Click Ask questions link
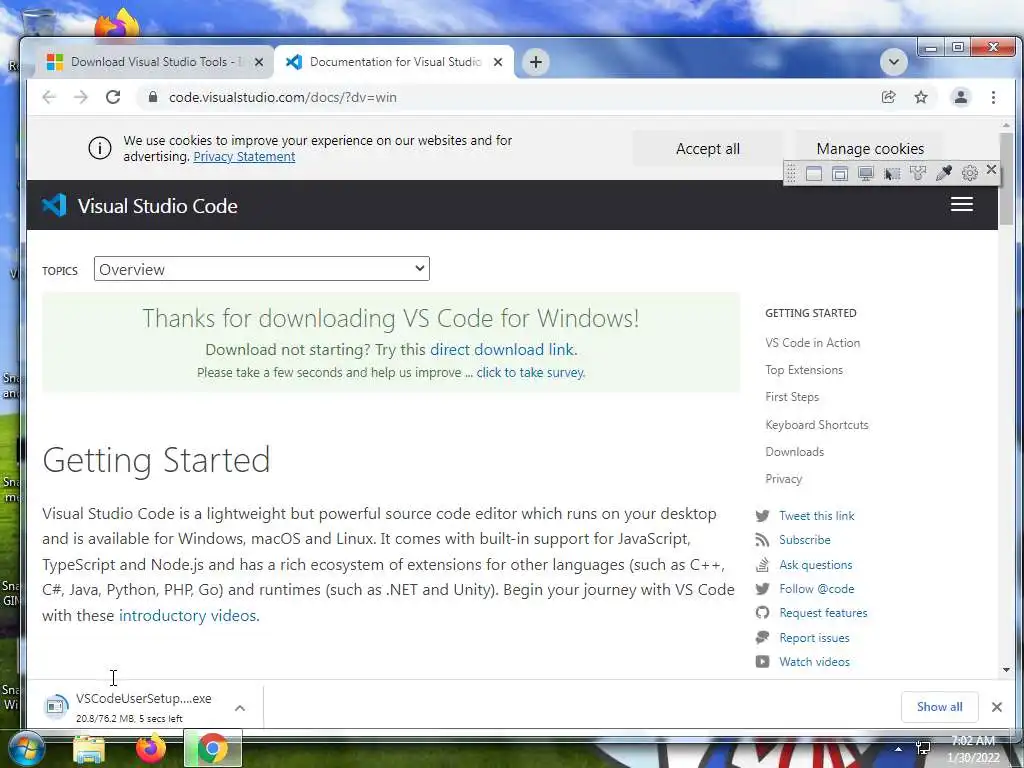Screen dimensions: 1024x768 pos(816,565)
